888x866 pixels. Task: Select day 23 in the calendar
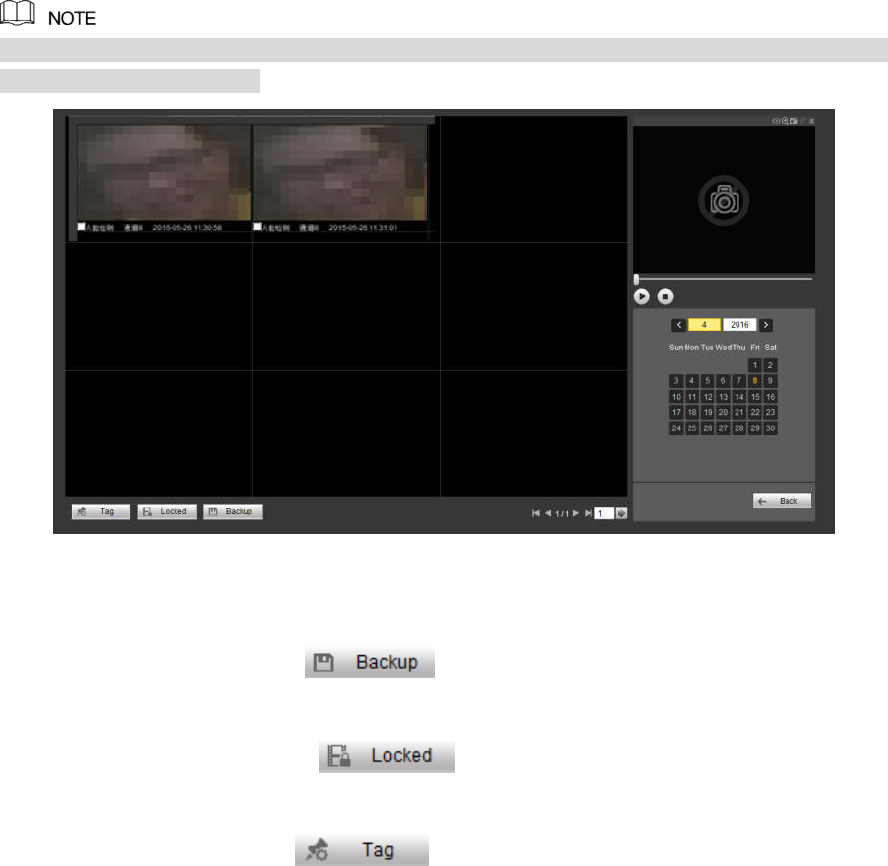770,412
